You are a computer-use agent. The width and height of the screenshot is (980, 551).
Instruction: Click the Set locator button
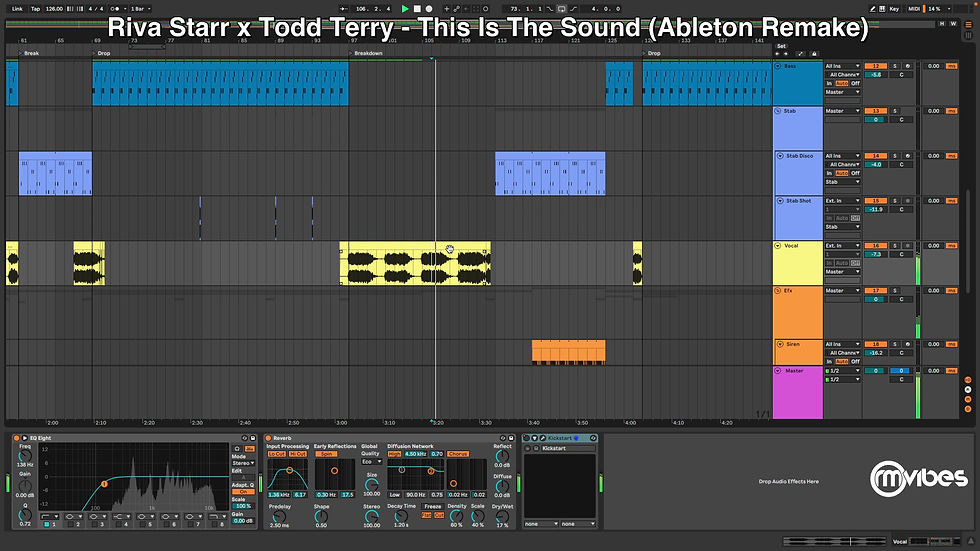(x=781, y=46)
